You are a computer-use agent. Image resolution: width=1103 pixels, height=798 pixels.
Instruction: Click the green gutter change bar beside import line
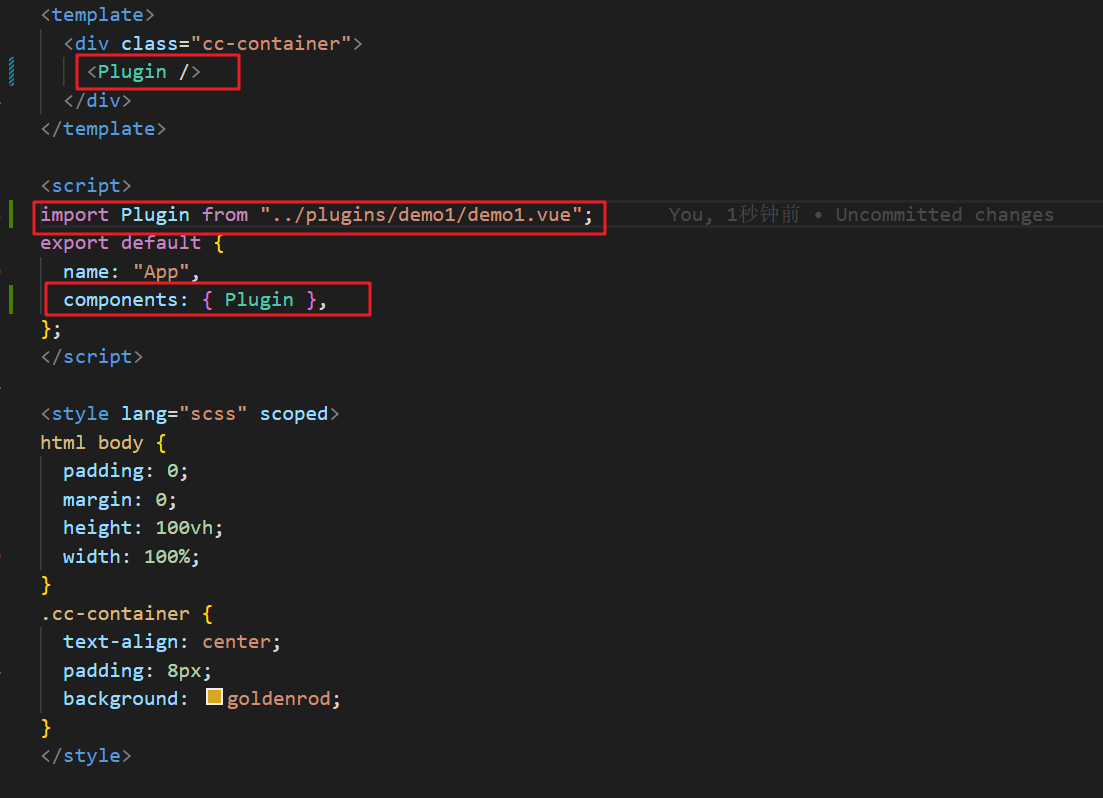[11, 214]
